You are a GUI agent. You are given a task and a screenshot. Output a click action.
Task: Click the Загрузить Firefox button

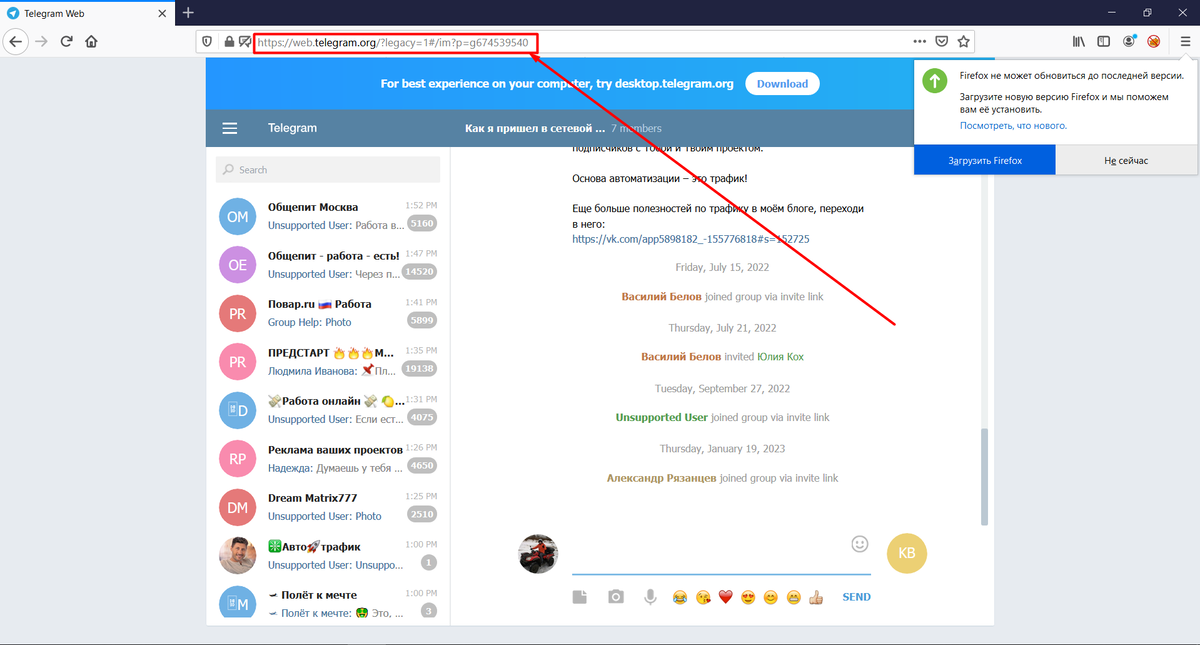[x=985, y=160]
